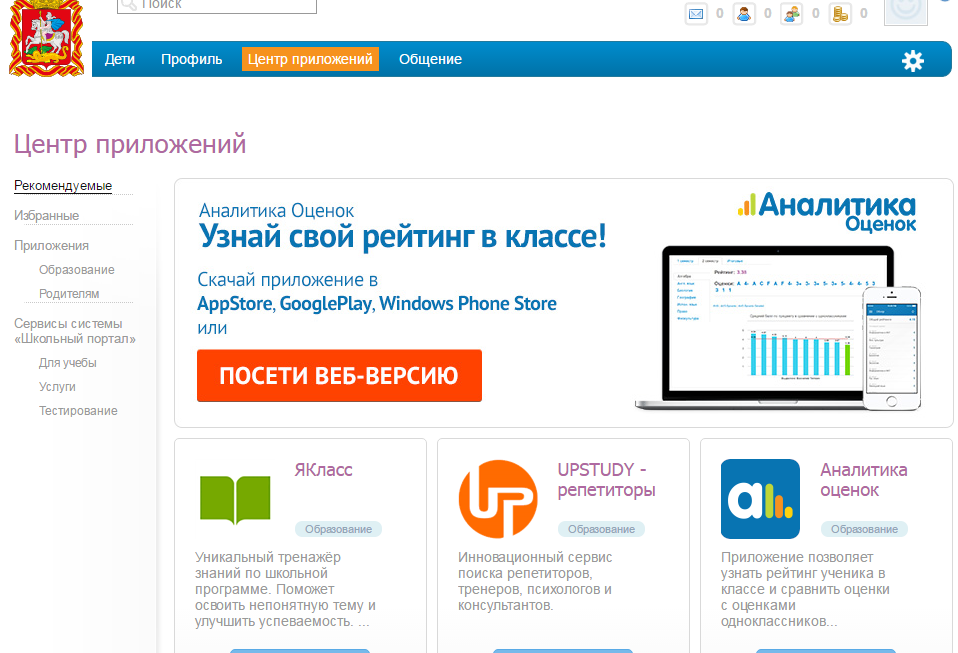Open the Избранные sidebar section
The height and width of the screenshot is (653, 958).
pyautogui.click(x=46, y=216)
